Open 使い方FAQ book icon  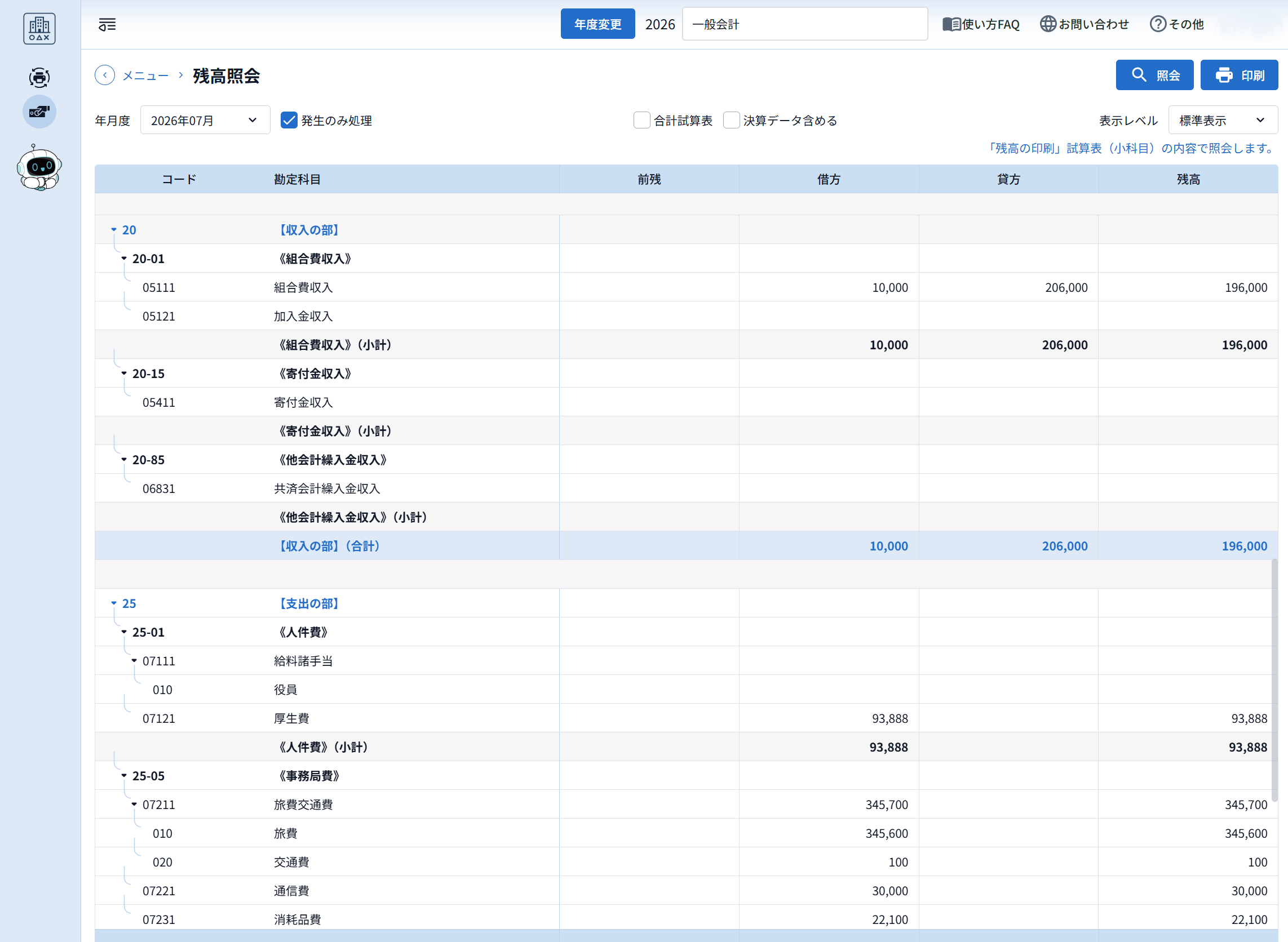coord(951,25)
